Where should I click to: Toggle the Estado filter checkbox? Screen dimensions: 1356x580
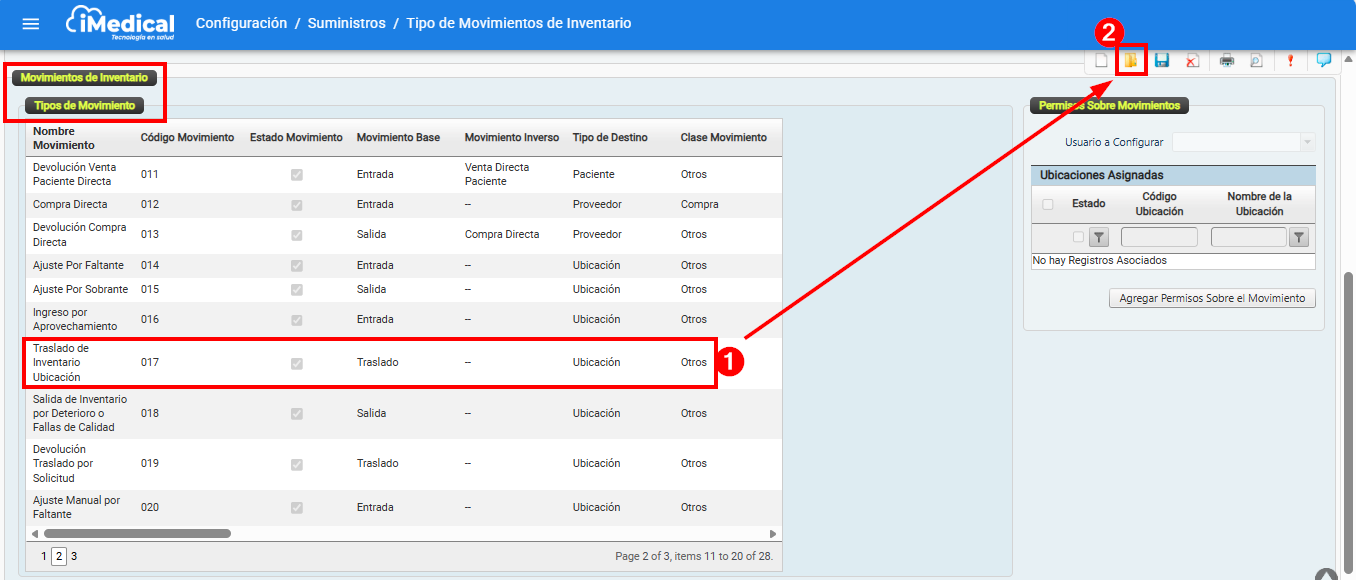[1078, 237]
